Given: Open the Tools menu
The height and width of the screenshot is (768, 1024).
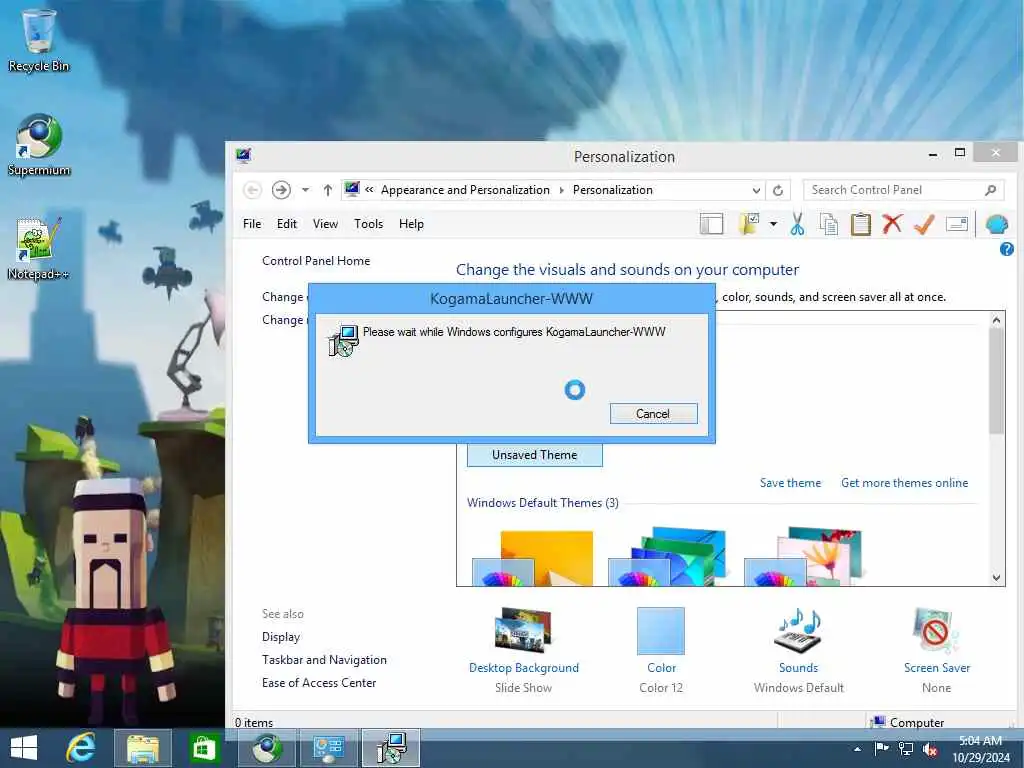Looking at the screenshot, I should pos(368,224).
